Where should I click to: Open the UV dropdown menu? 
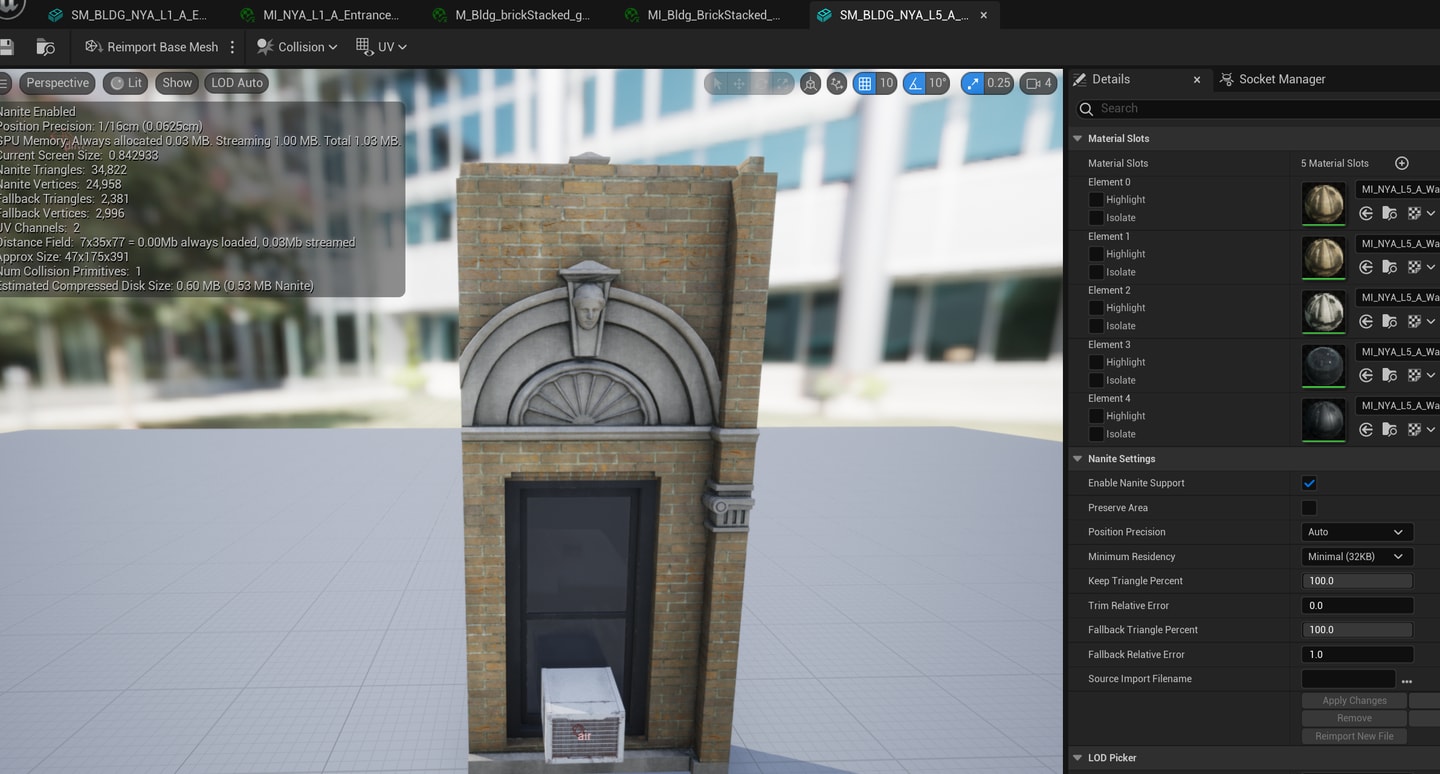pyautogui.click(x=381, y=47)
